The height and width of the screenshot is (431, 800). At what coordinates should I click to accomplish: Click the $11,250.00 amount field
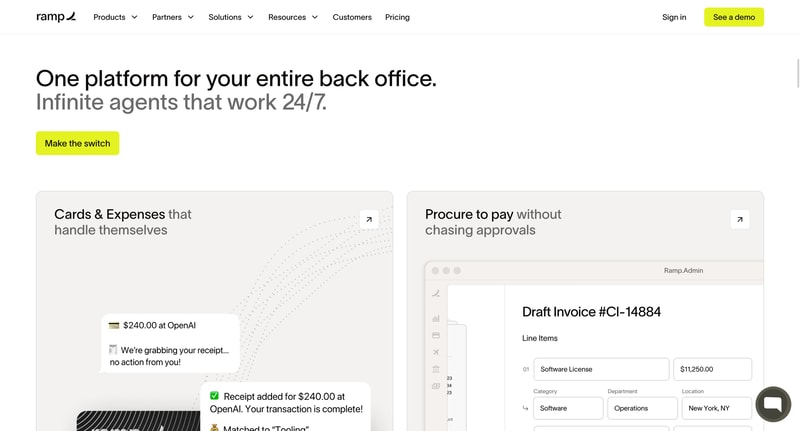point(713,369)
